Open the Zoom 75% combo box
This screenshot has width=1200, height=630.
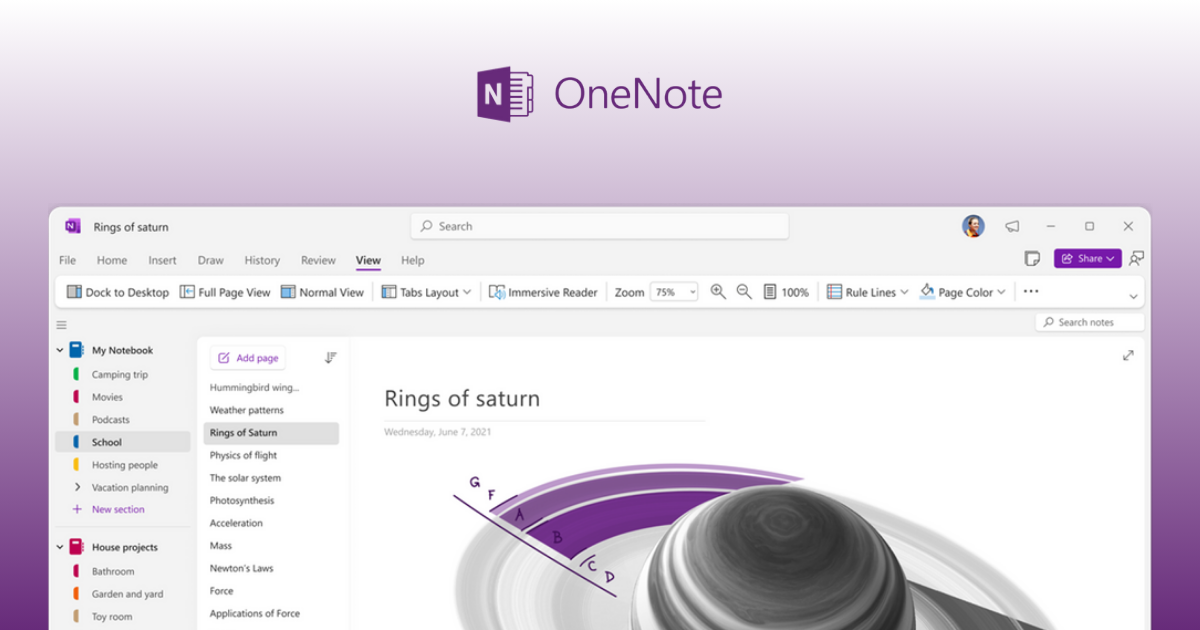click(x=674, y=292)
